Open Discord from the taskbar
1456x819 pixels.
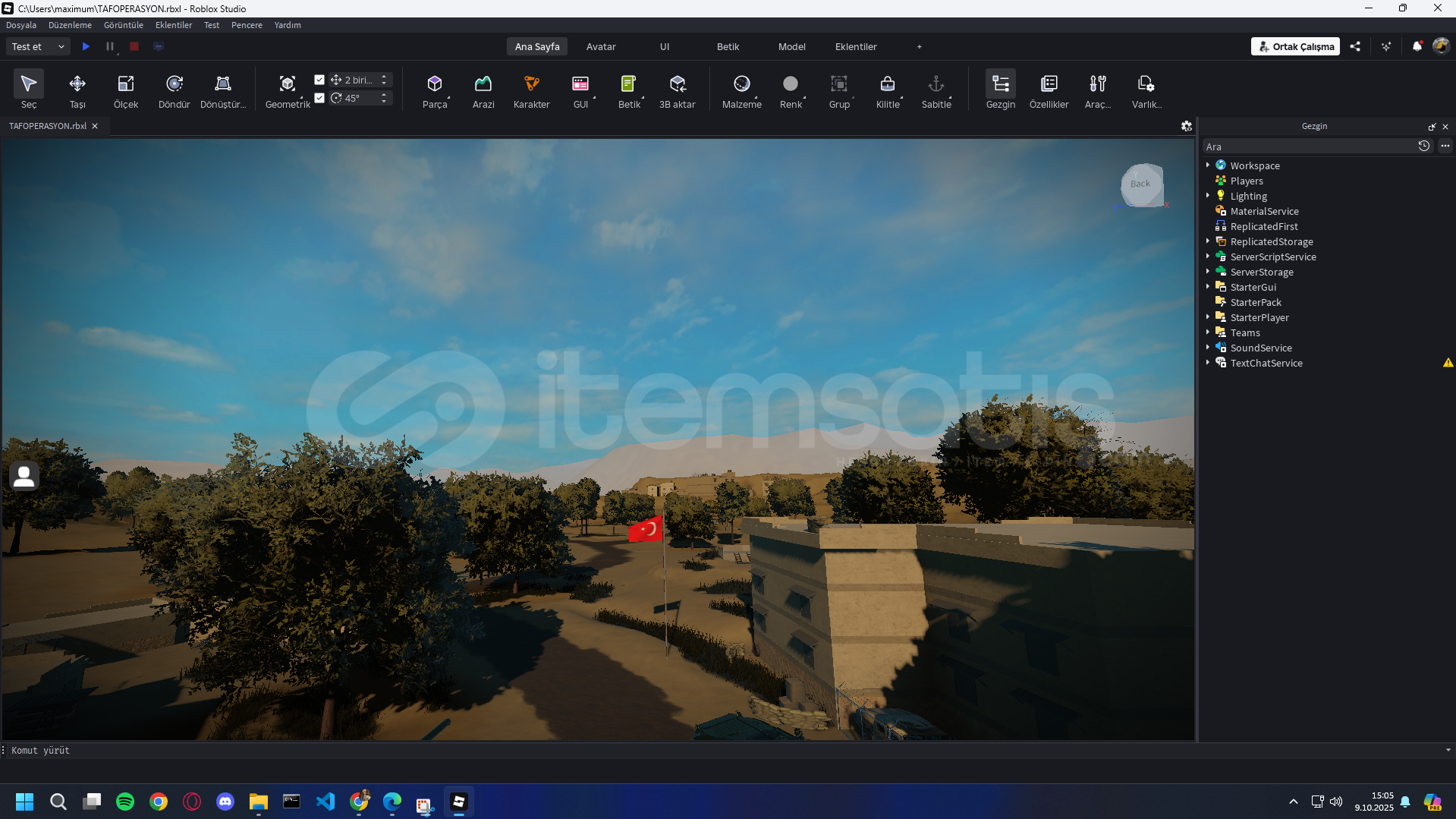click(x=225, y=802)
